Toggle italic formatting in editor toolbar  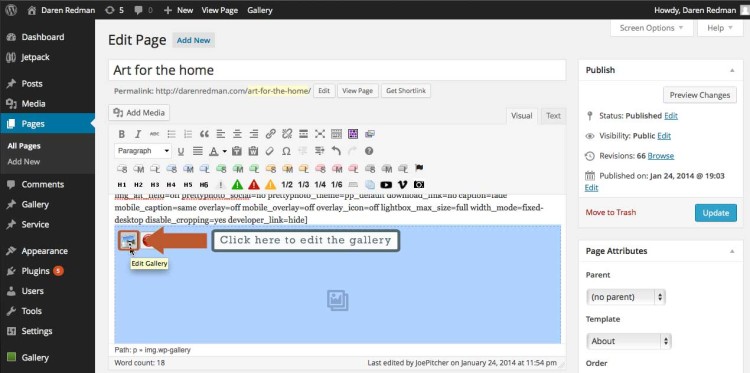click(x=138, y=134)
